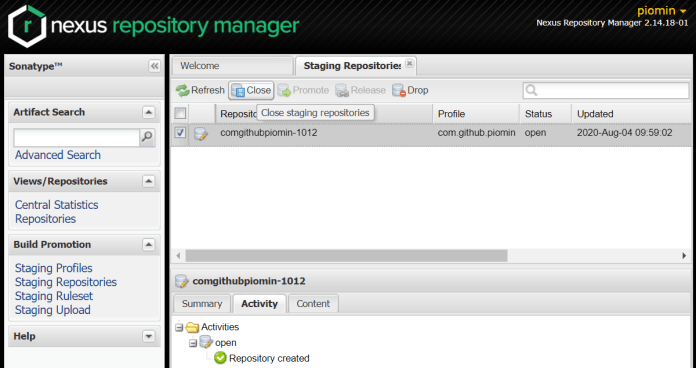Click the horizontal scrollbar thumb in the grid
Screen dimensions: 696x368
point(346,256)
